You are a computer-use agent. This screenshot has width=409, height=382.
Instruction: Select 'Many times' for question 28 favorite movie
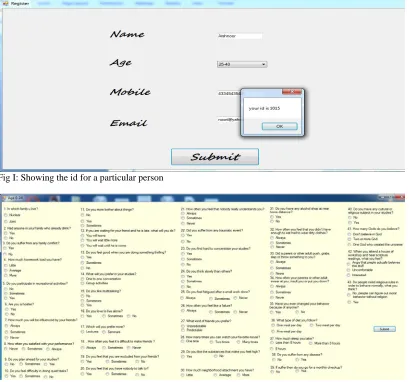tap(239, 342)
